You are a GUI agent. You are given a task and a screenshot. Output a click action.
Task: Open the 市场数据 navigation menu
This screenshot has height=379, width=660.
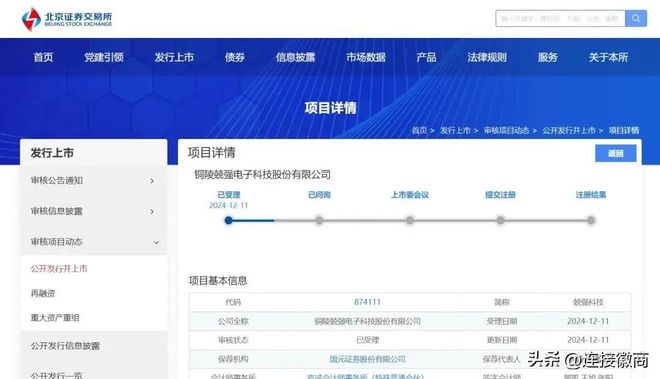pos(366,57)
